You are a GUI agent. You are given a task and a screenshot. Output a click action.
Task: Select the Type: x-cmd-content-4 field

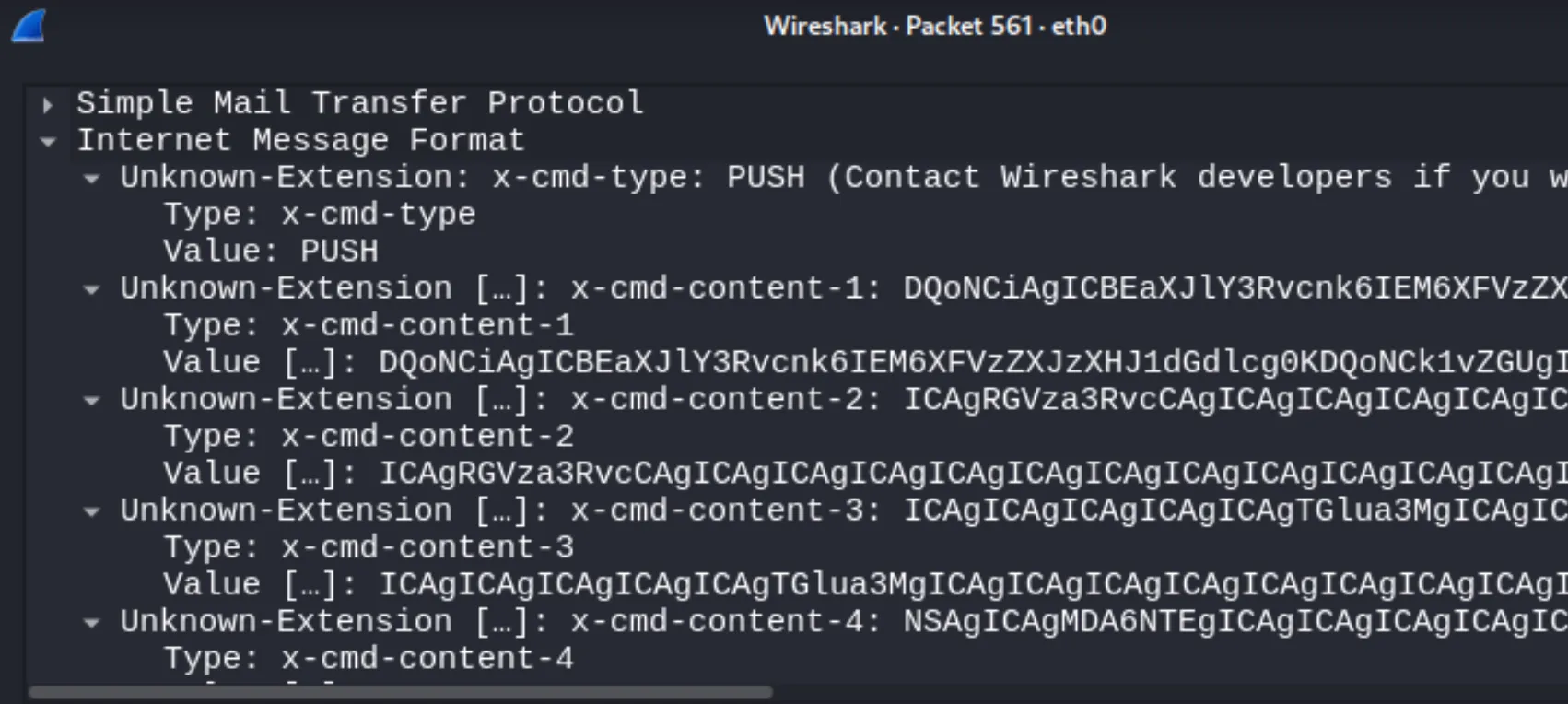pos(369,657)
